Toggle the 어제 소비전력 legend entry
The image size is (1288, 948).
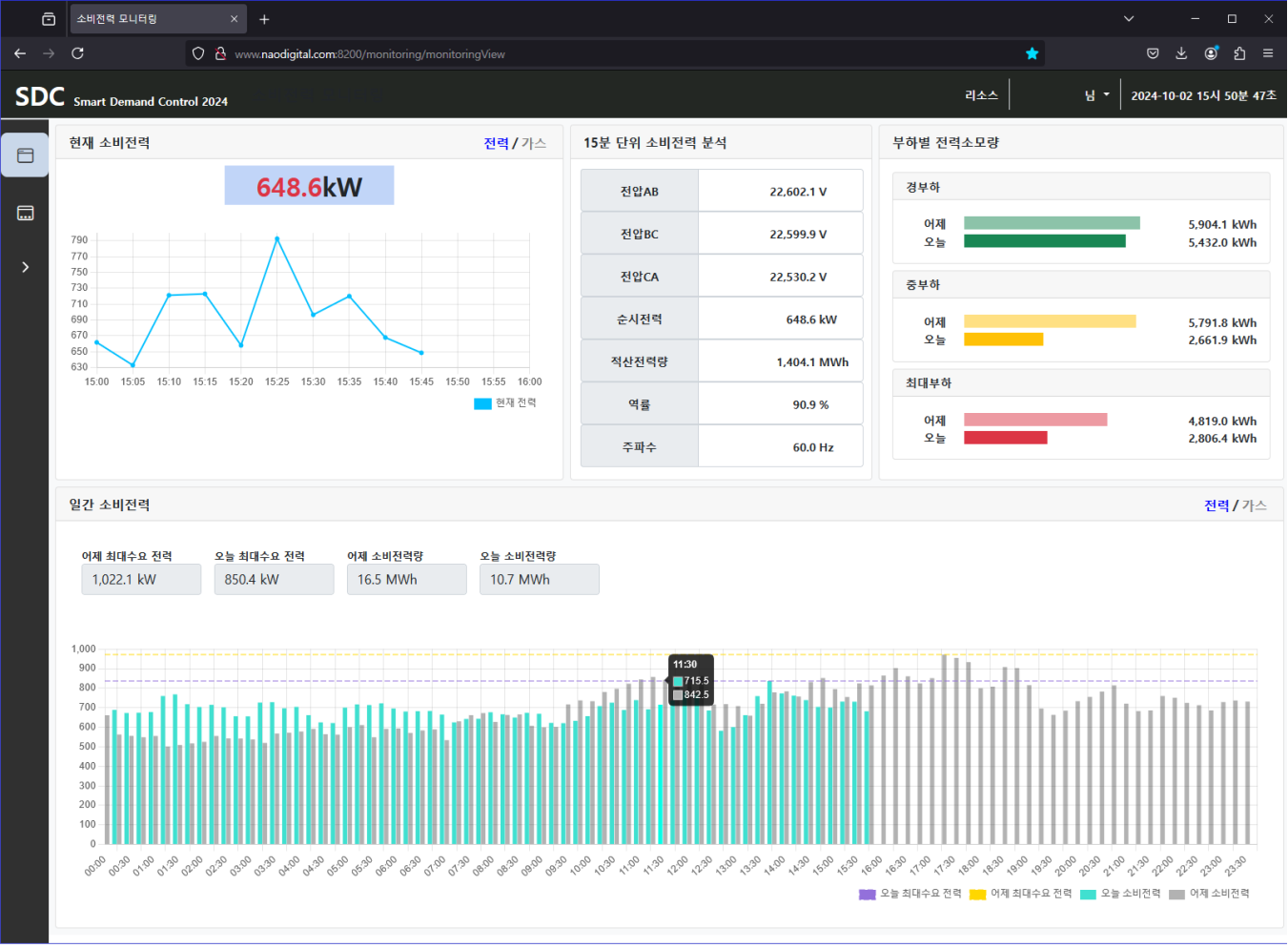(1209, 895)
